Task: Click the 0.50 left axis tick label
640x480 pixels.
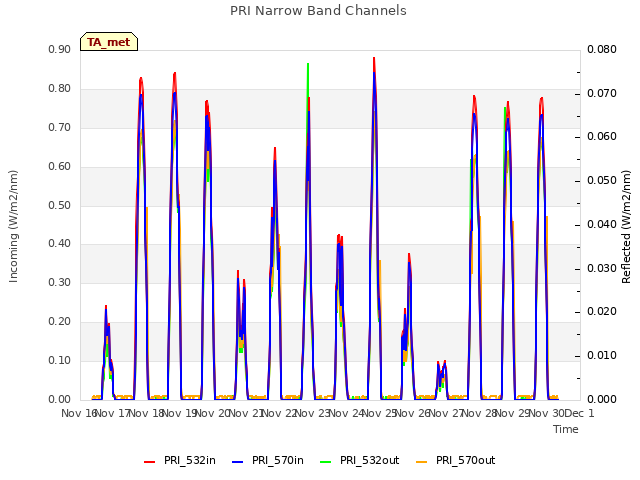Action: [60, 205]
